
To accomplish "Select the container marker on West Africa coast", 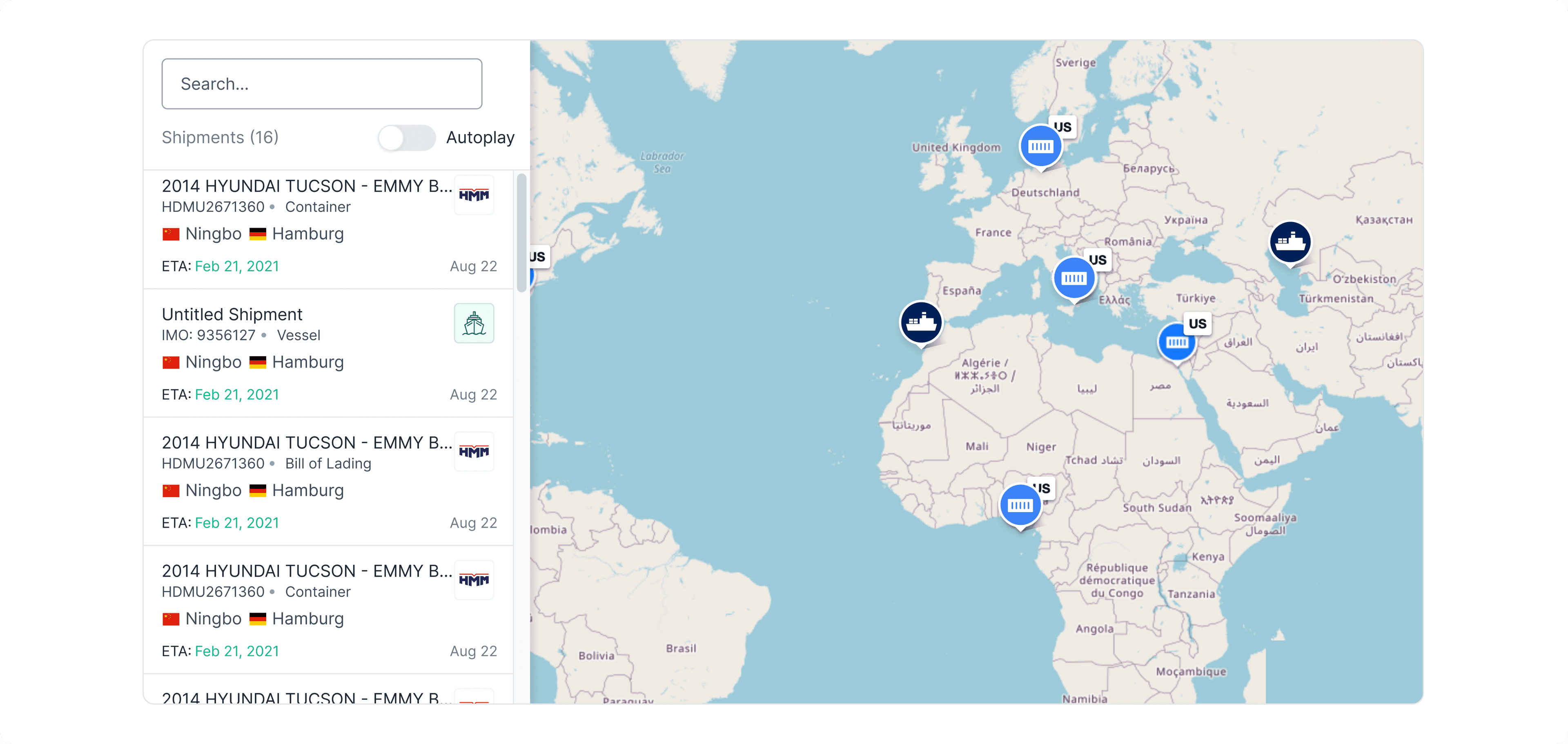I will (1021, 506).
